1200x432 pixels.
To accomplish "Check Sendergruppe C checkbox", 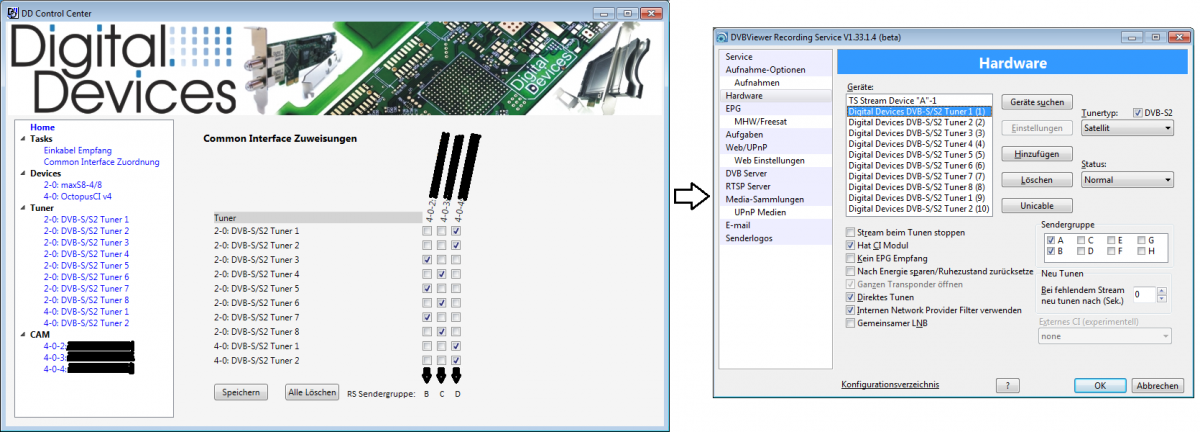I will (x=1080, y=240).
